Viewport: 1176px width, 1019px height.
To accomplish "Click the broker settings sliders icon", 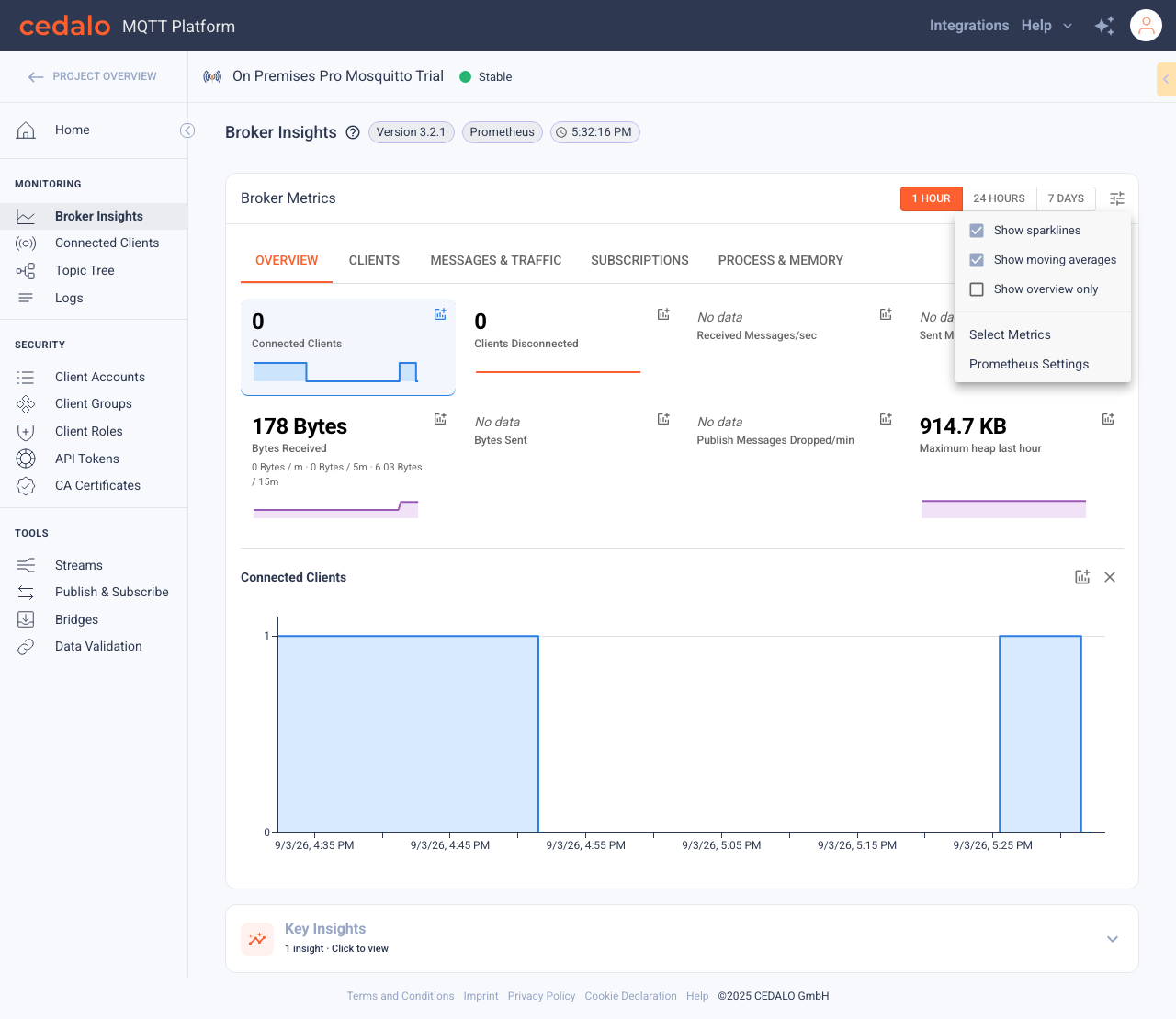I will click(1117, 198).
